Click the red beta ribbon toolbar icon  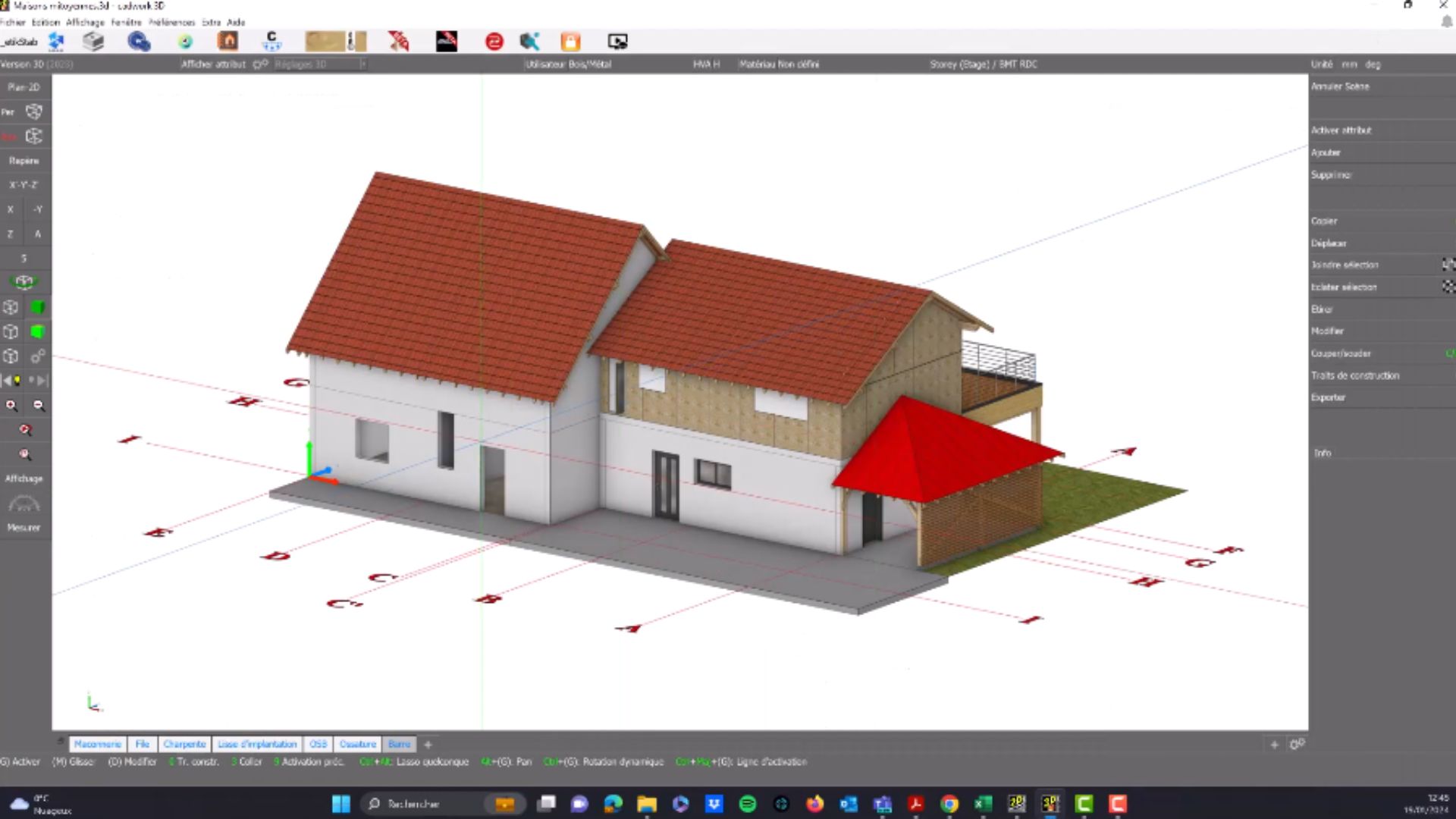(398, 41)
